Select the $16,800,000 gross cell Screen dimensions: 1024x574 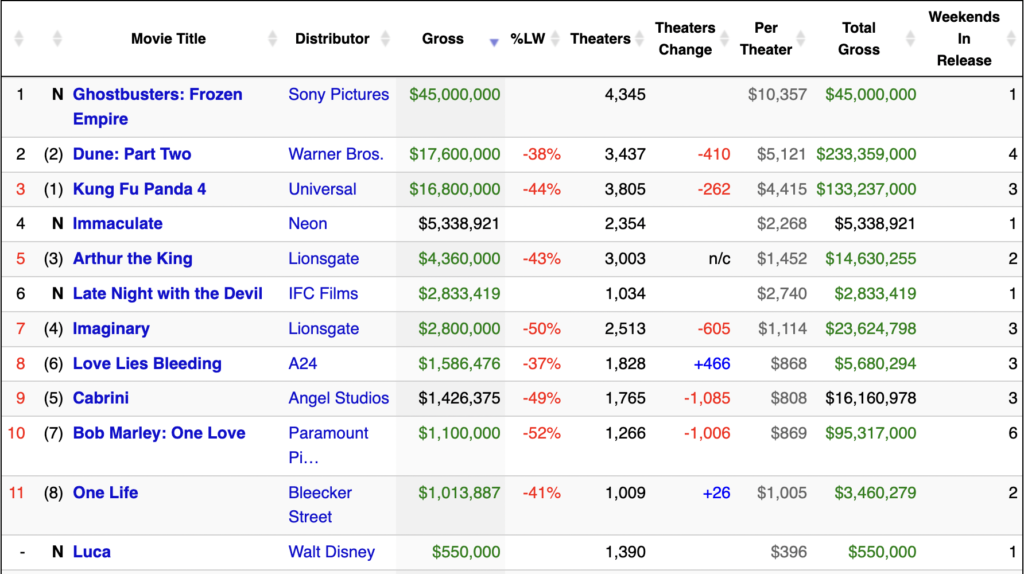[455, 189]
